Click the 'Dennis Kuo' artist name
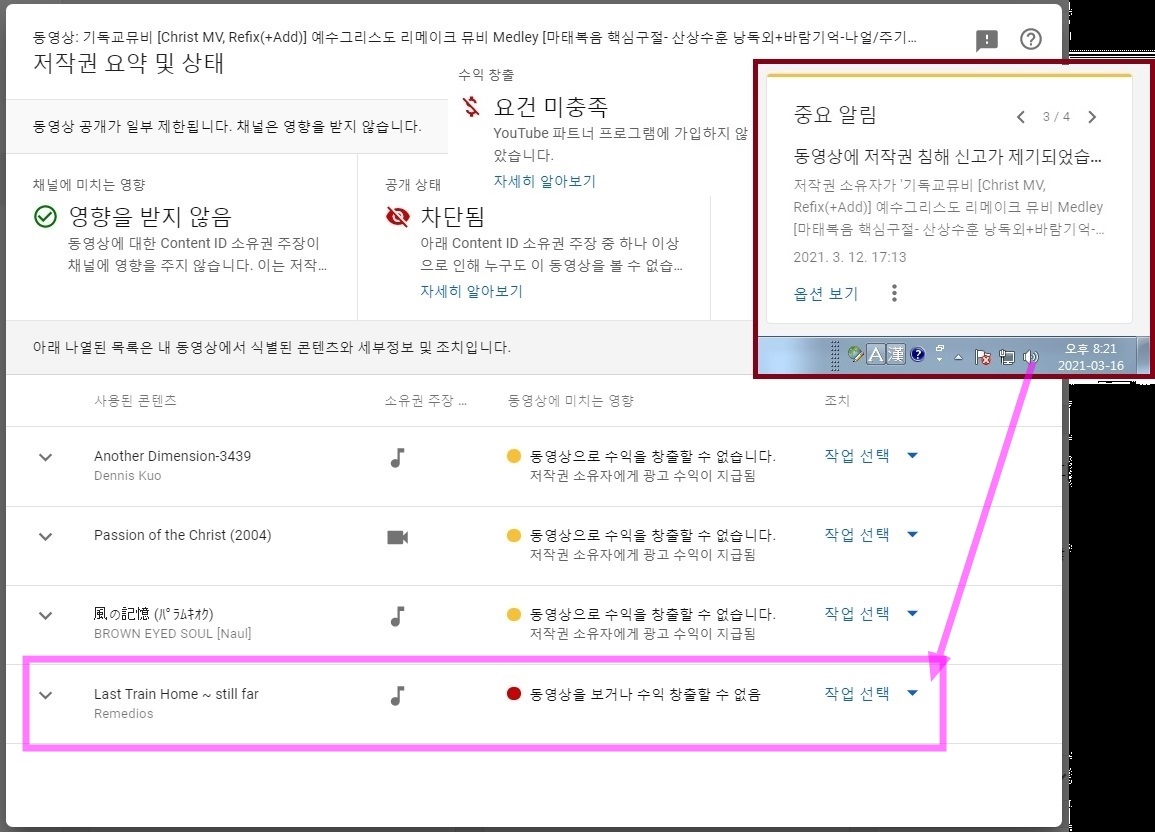Viewport: 1155px width, 832px height. click(127, 476)
